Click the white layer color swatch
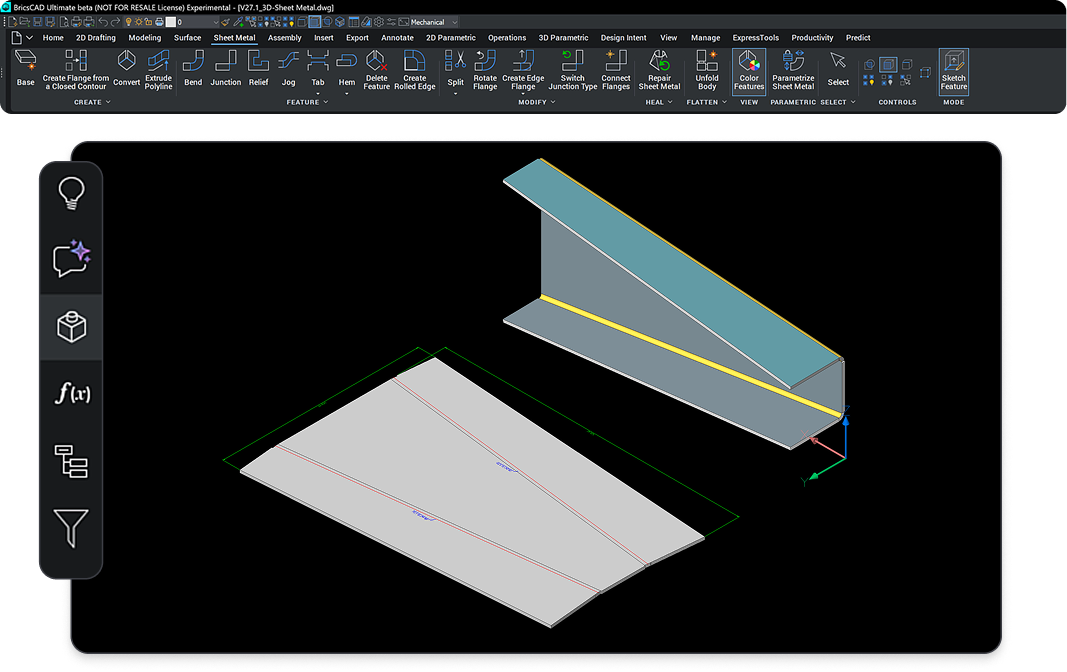 [171, 22]
